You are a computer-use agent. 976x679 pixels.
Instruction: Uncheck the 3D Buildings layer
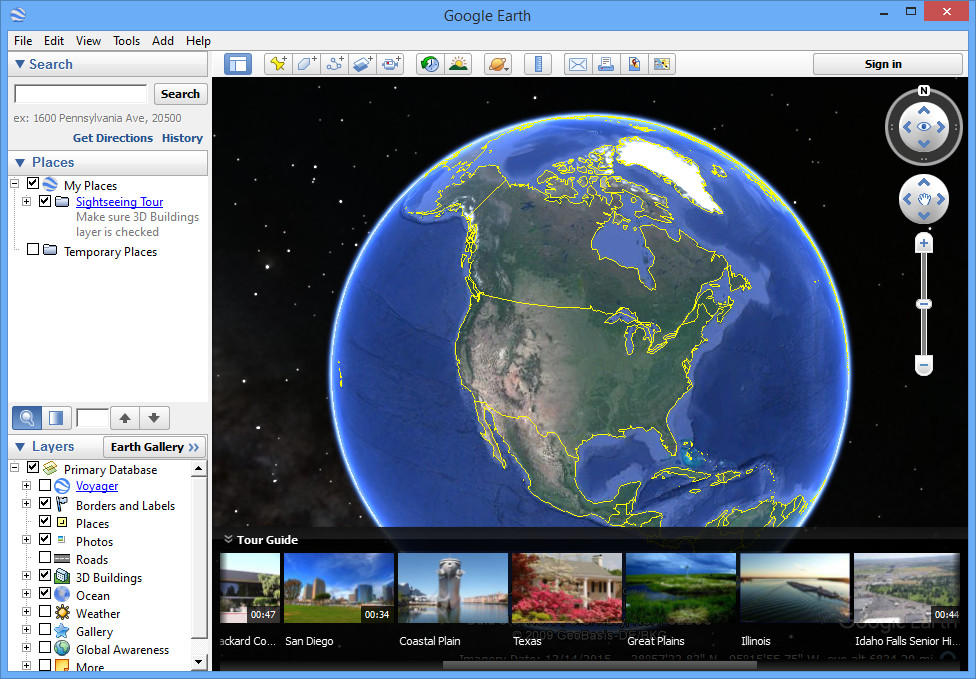pyautogui.click(x=44, y=577)
